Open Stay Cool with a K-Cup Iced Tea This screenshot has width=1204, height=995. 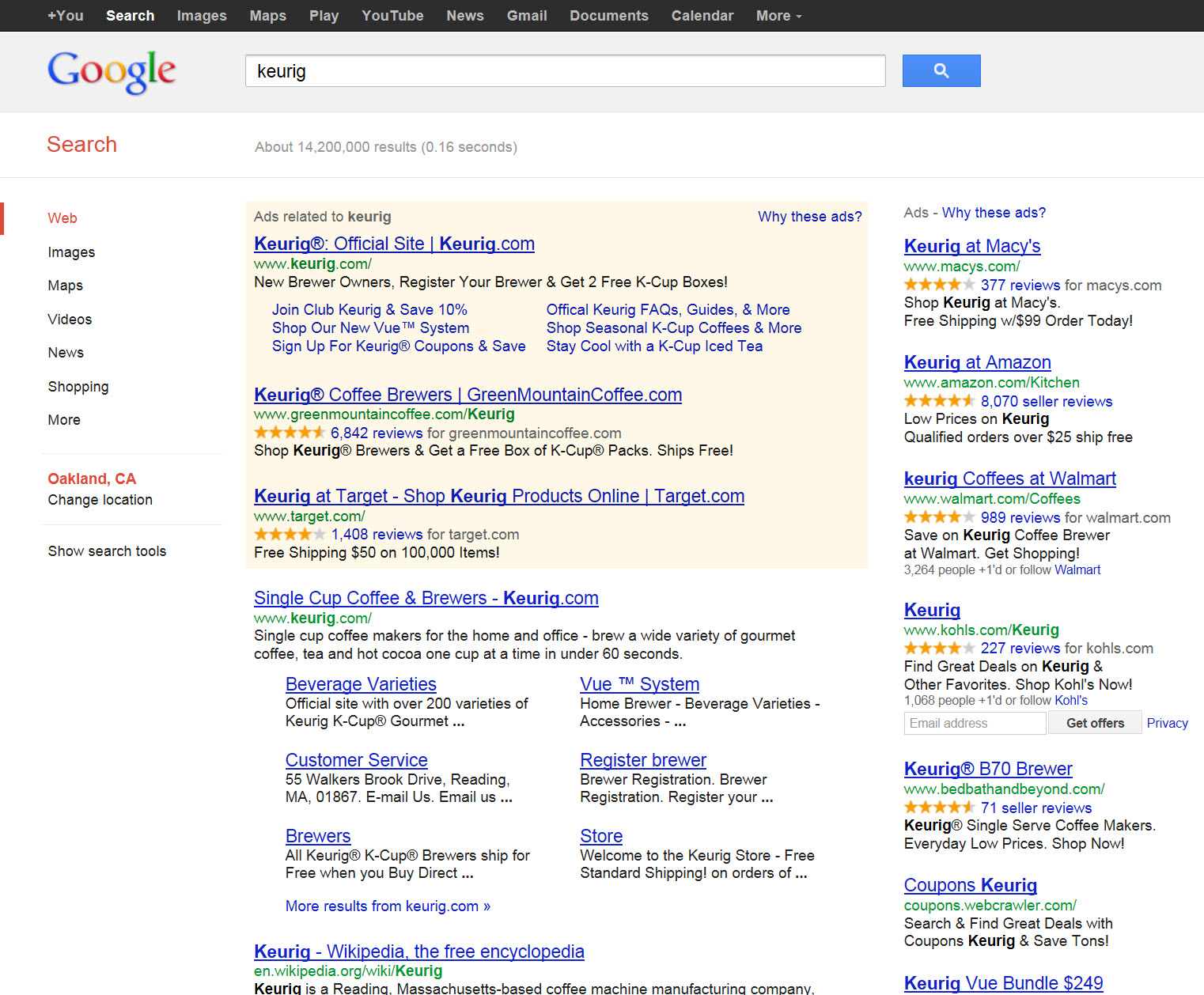pos(654,346)
